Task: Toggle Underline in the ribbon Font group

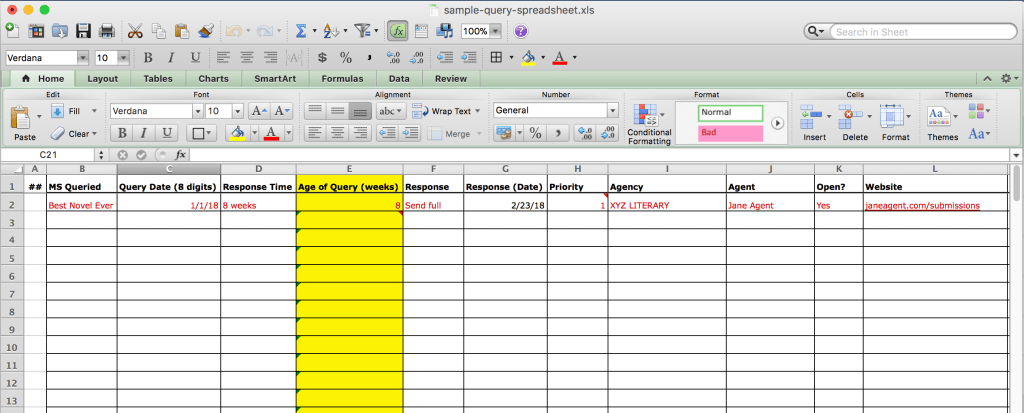Action: pyautogui.click(x=167, y=133)
